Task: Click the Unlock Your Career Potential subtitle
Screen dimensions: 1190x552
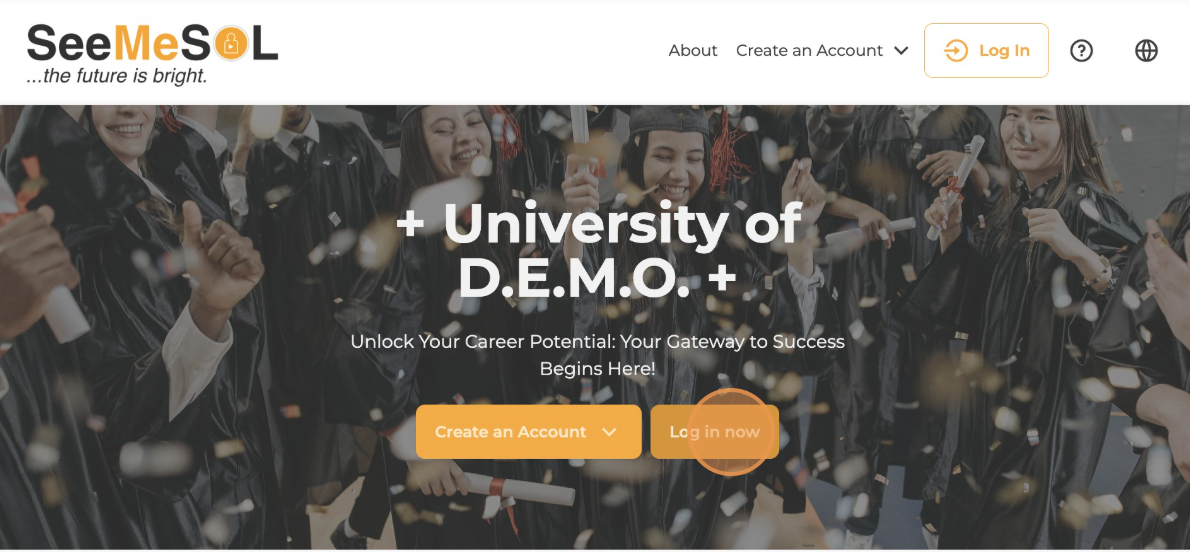Action: (x=597, y=355)
